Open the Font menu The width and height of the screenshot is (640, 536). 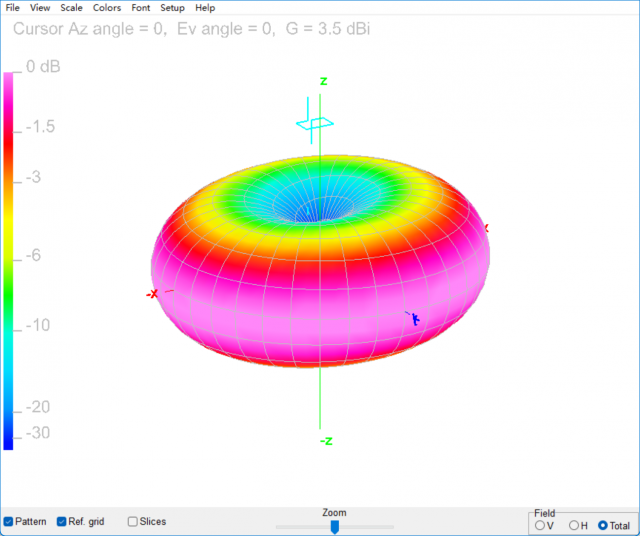[x=141, y=8]
